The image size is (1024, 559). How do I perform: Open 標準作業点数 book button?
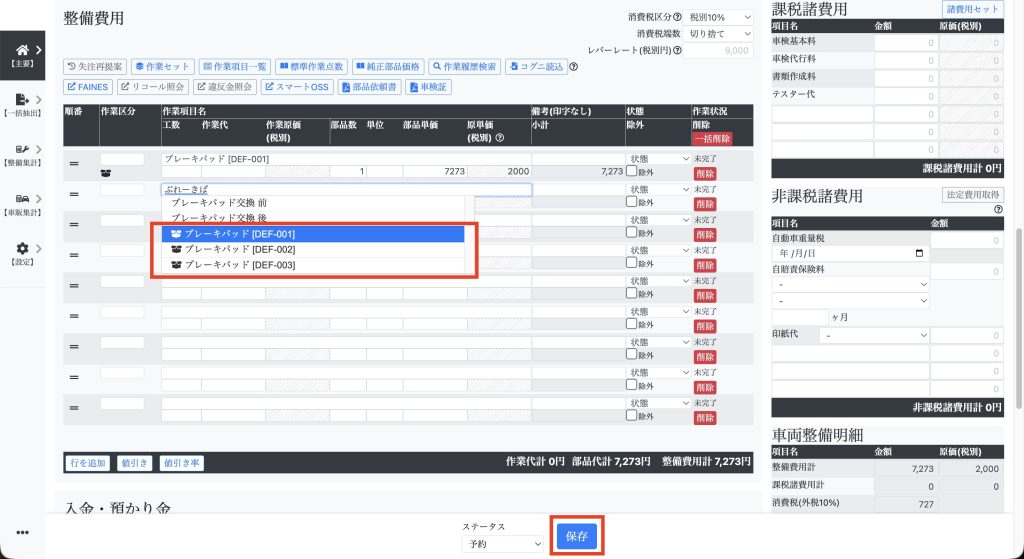[x=312, y=67]
